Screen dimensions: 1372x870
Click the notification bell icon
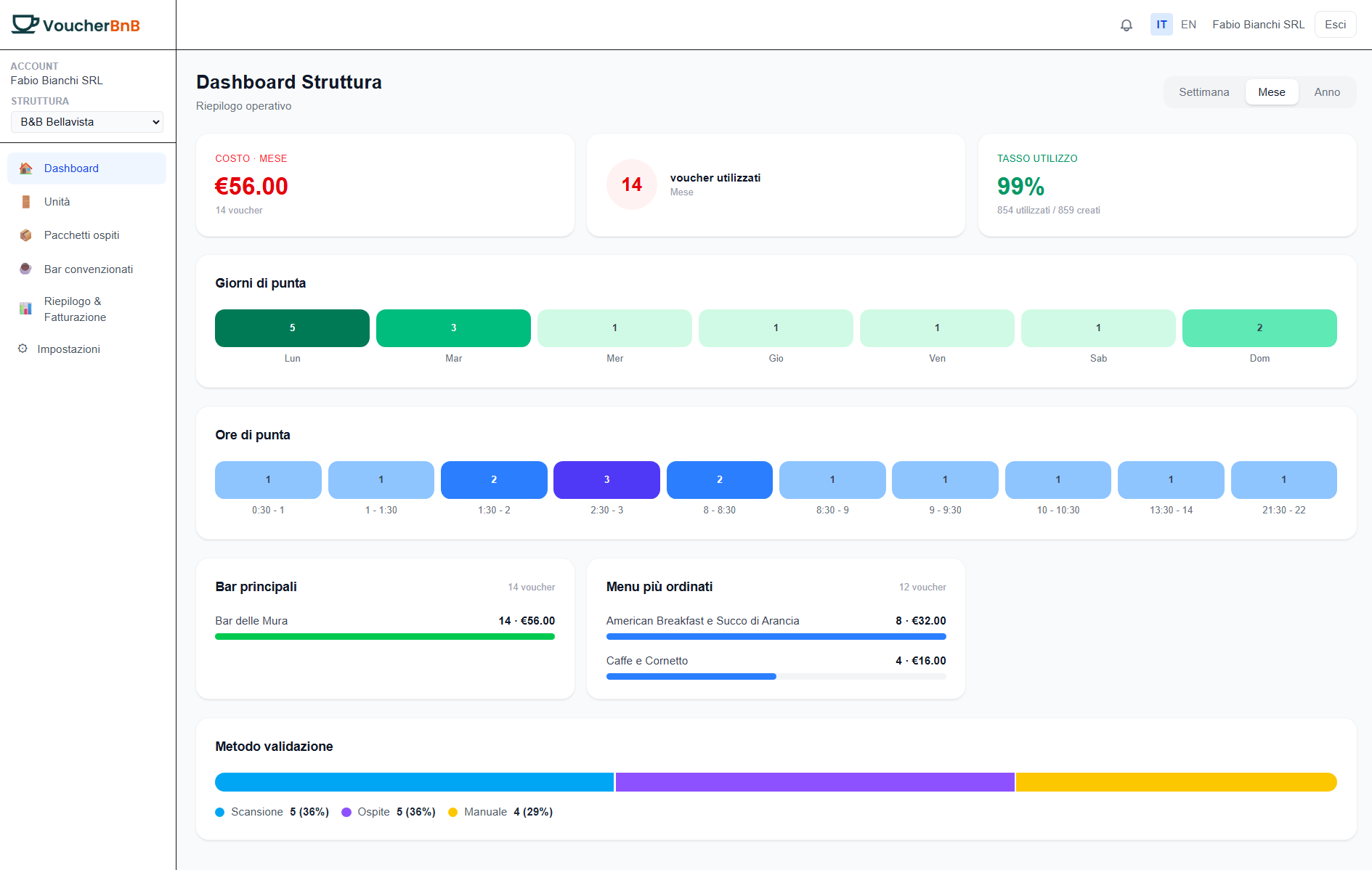tap(1126, 25)
